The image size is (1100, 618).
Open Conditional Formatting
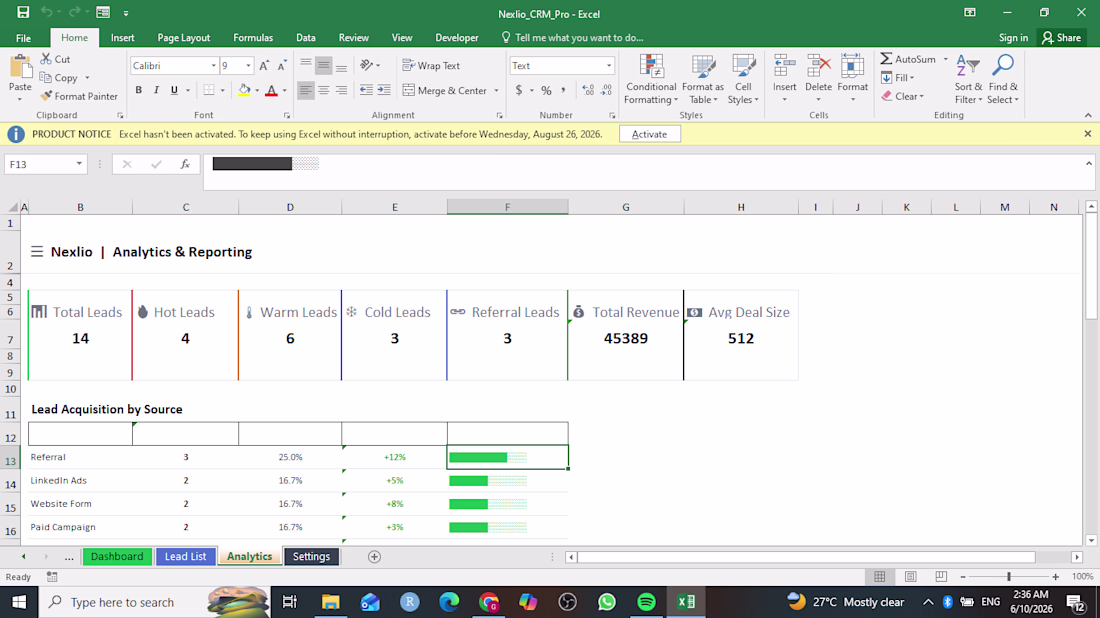[x=651, y=79]
